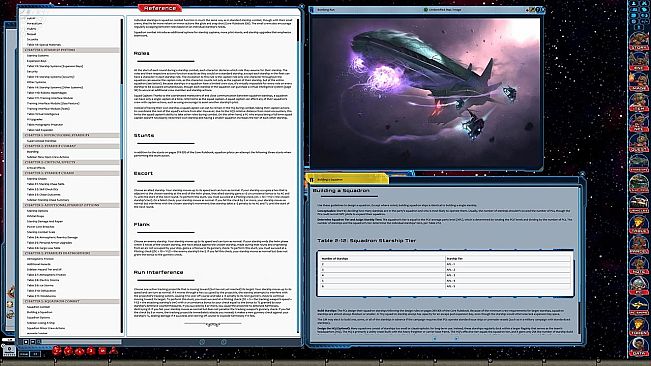This screenshot has width=651, height=366.
Task: Open Starship Combat Scale index entry
Action: point(41,232)
